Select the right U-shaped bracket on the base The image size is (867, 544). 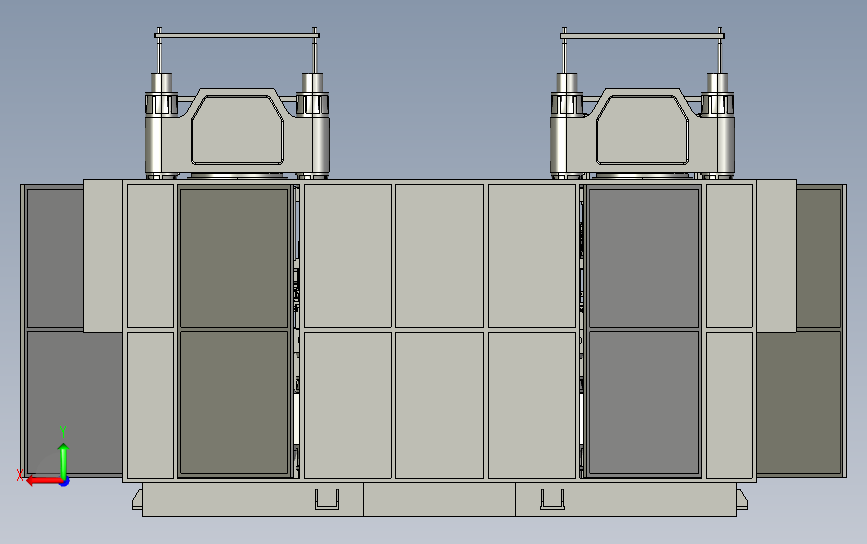[552, 499]
